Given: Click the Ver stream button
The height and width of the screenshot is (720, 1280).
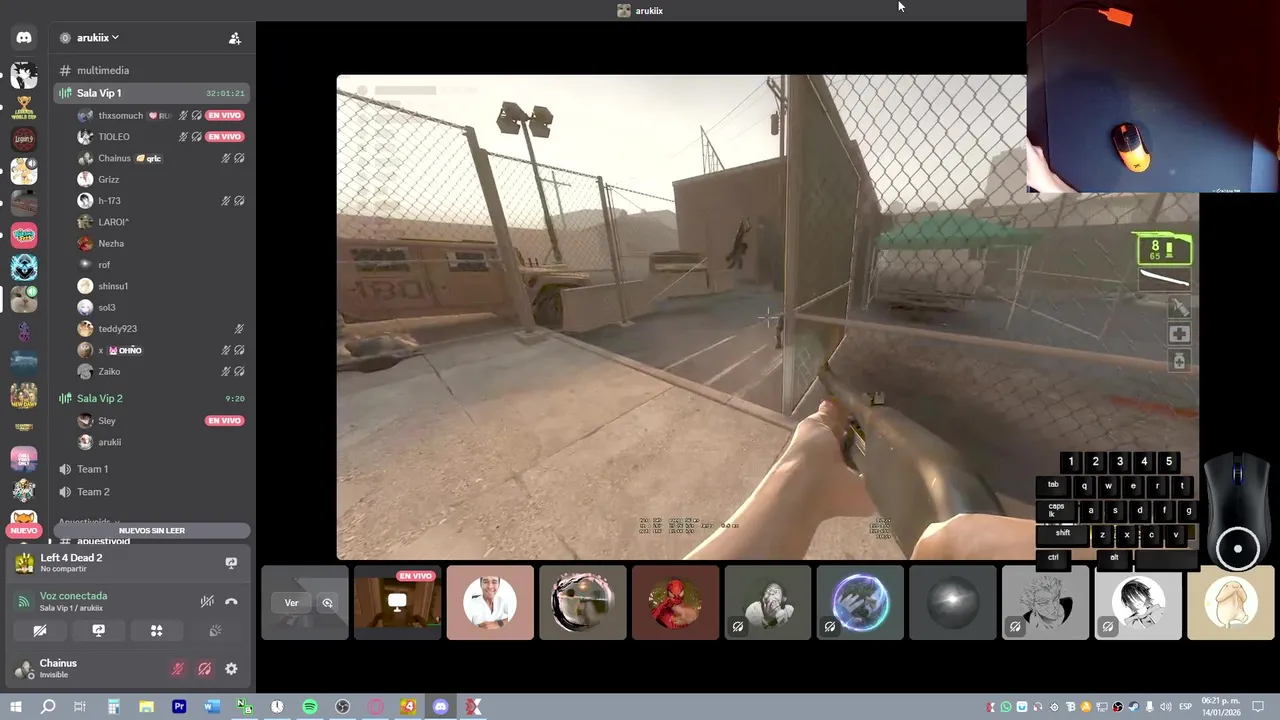Looking at the screenshot, I should 292,603.
